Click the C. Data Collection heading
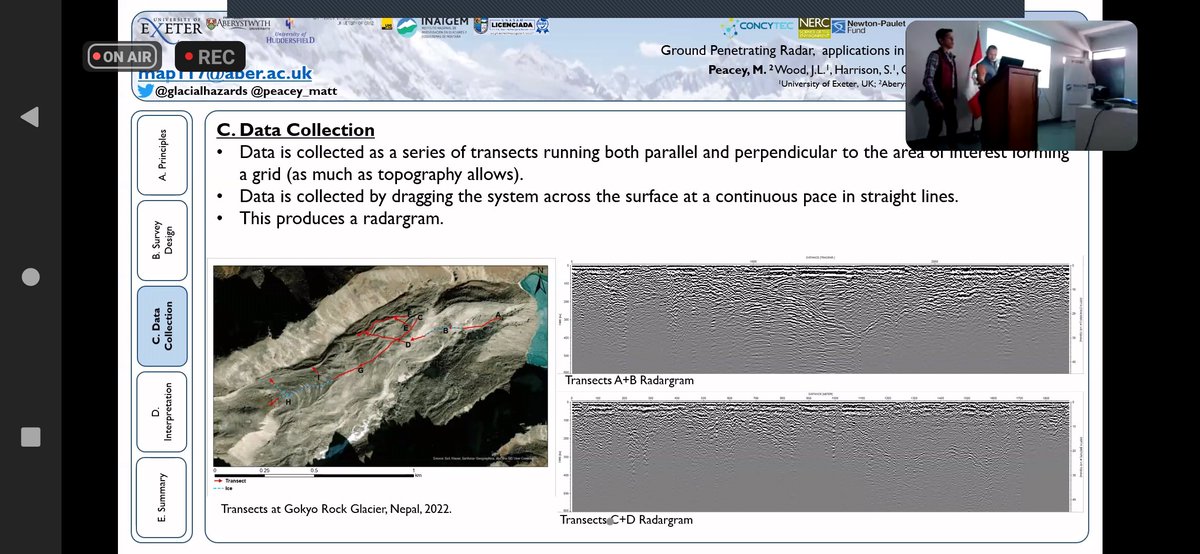Viewport: 1200px width, 554px height. (296, 130)
